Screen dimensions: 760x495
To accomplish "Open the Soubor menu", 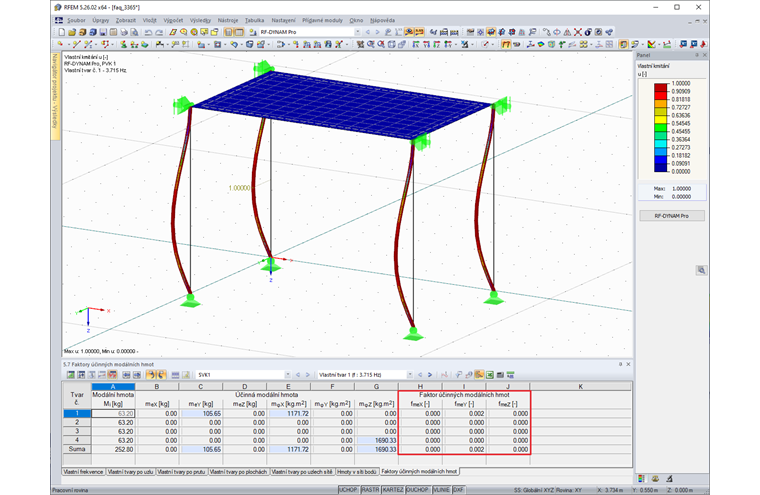I will click(76, 20).
